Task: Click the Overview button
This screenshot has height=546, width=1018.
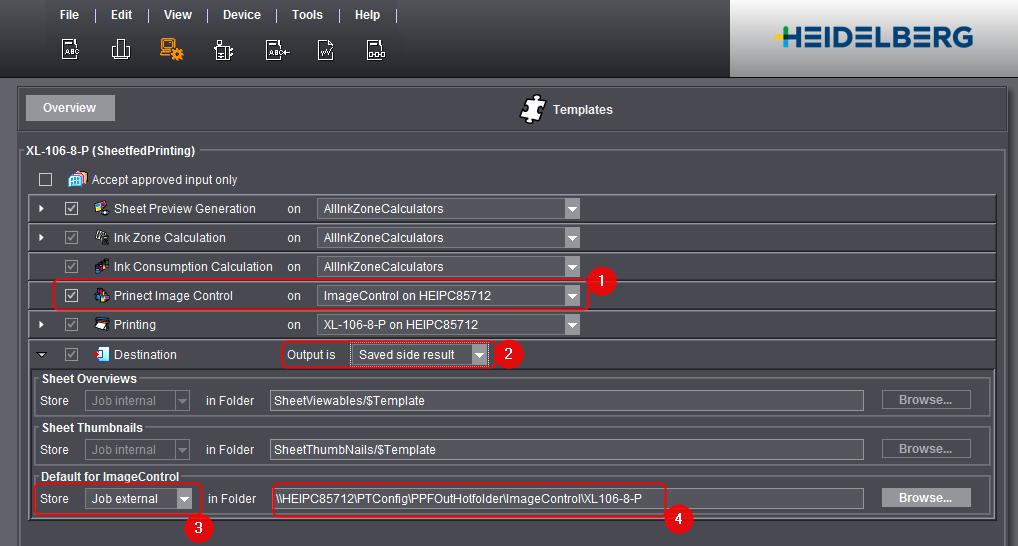Action: pyautogui.click(x=70, y=108)
